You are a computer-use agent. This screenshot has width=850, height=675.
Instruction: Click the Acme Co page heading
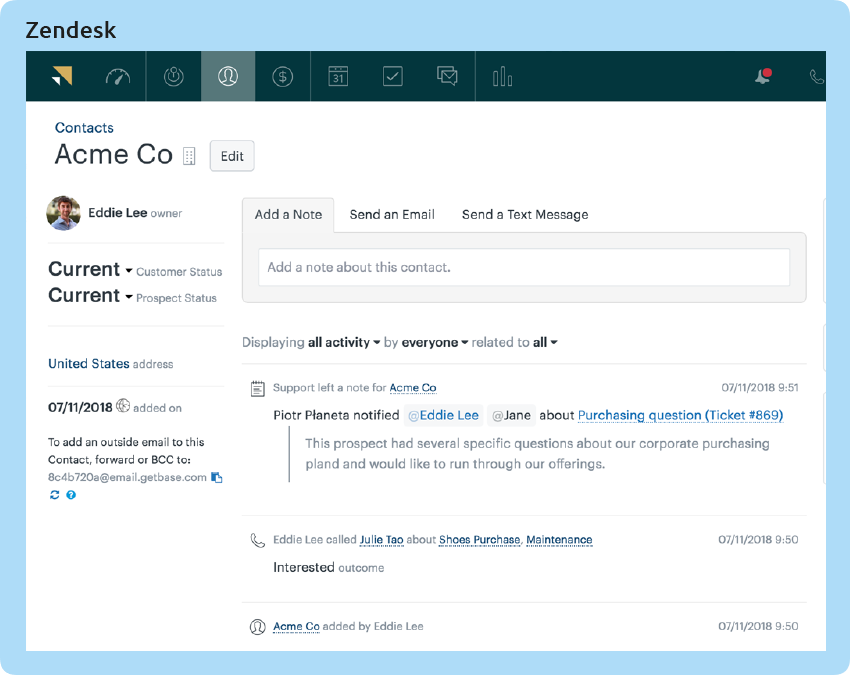(114, 155)
